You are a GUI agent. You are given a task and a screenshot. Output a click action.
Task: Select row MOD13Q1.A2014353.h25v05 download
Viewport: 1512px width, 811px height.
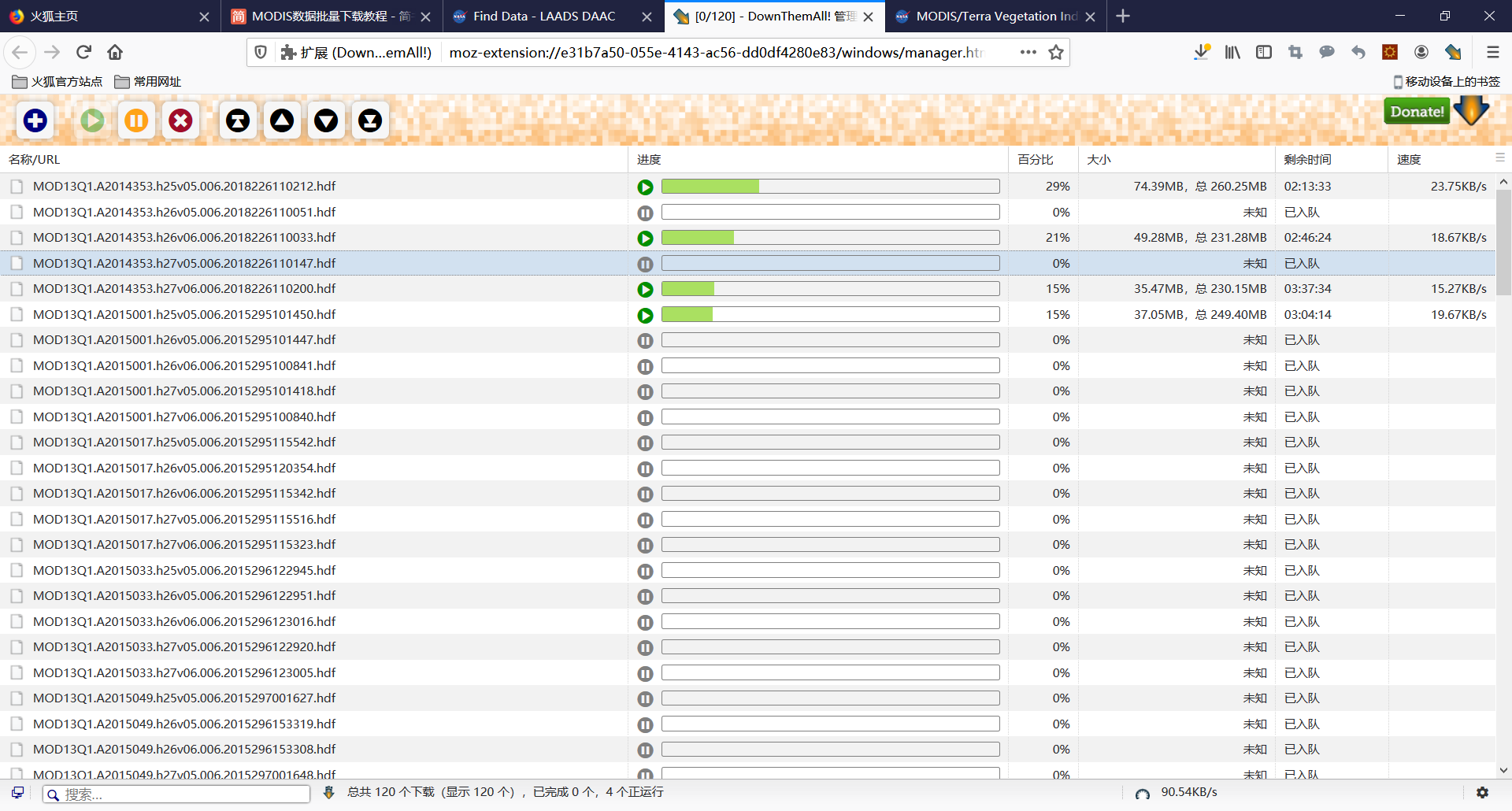point(747,187)
